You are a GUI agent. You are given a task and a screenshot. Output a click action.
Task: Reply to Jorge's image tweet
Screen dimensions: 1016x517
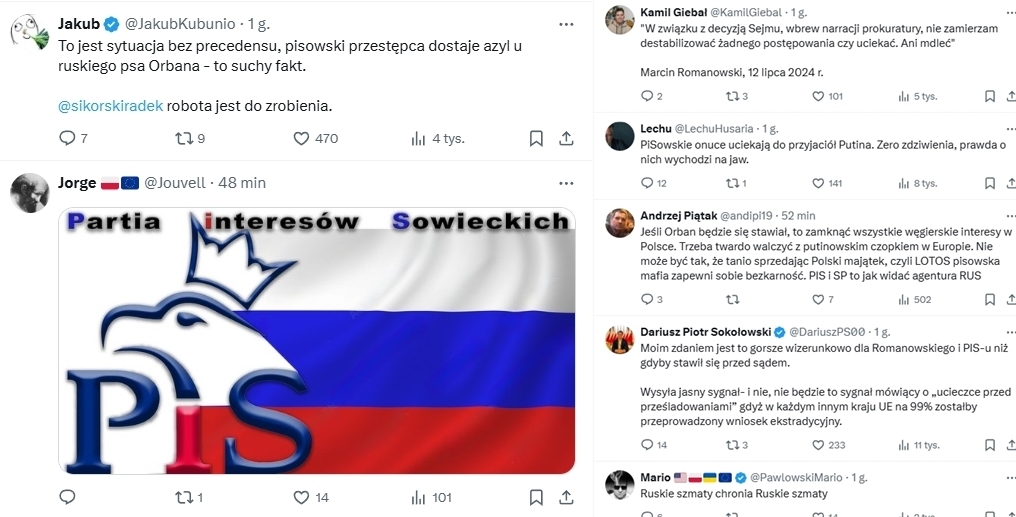[67, 497]
